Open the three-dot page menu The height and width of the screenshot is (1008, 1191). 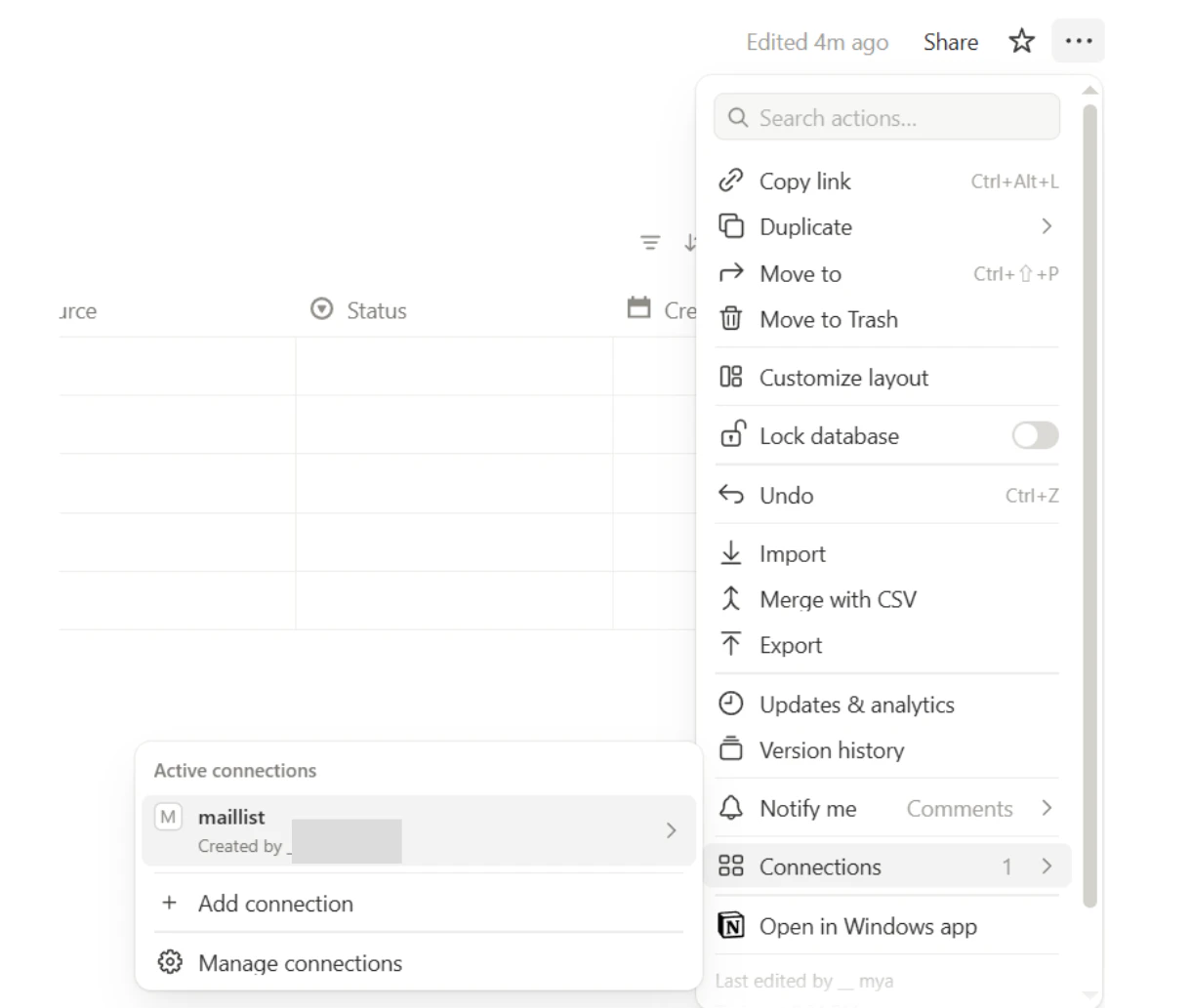(x=1078, y=41)
